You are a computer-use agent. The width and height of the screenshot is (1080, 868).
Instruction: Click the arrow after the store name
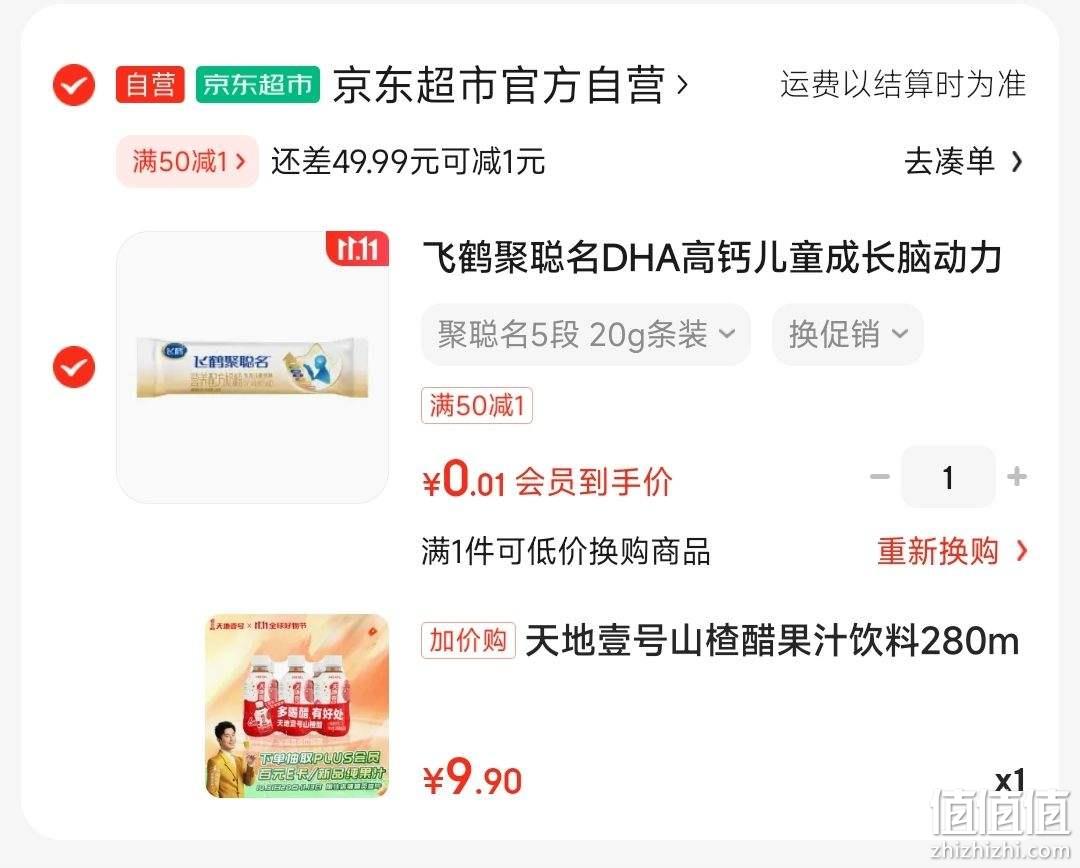coord(682,85)
